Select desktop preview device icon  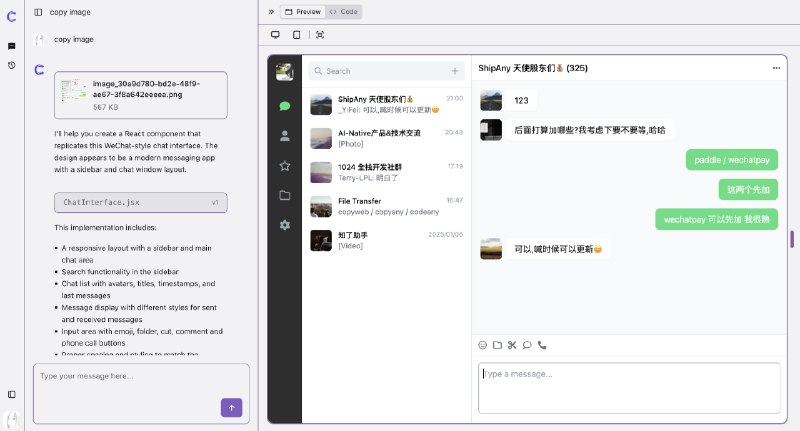pos(275,35)
